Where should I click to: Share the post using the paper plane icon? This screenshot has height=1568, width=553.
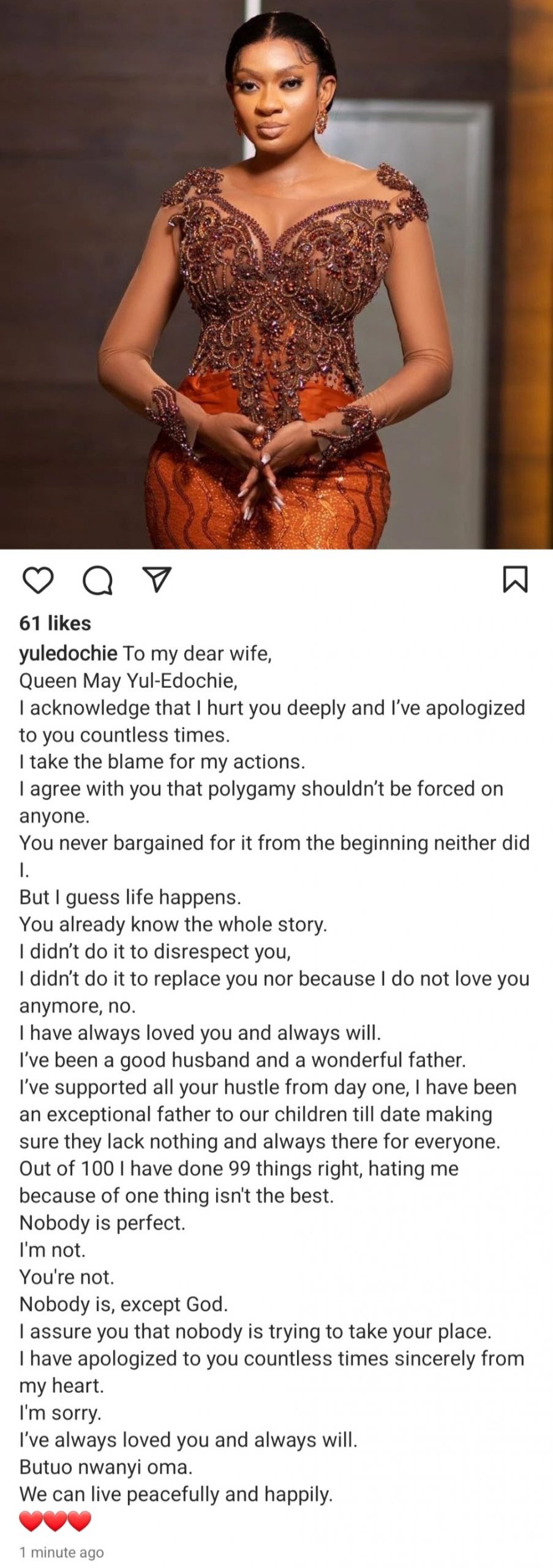coord(156,579)
